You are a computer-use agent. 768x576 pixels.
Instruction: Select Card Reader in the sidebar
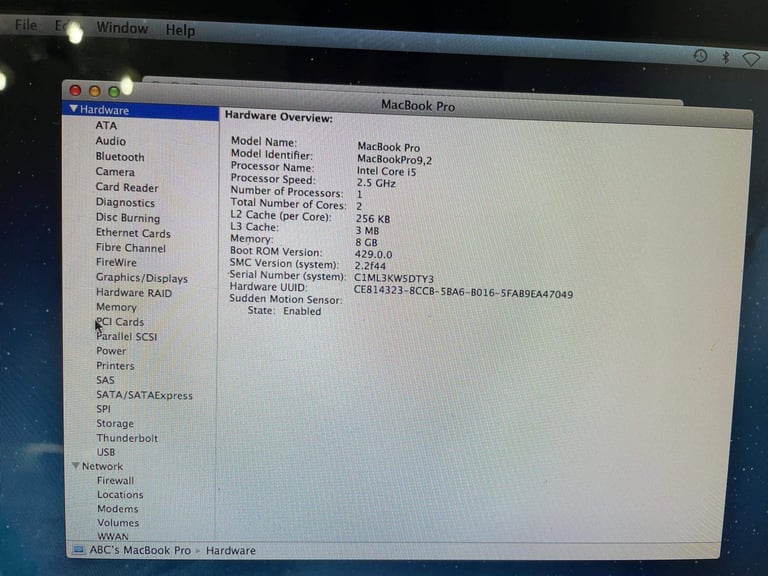point(127,188)
